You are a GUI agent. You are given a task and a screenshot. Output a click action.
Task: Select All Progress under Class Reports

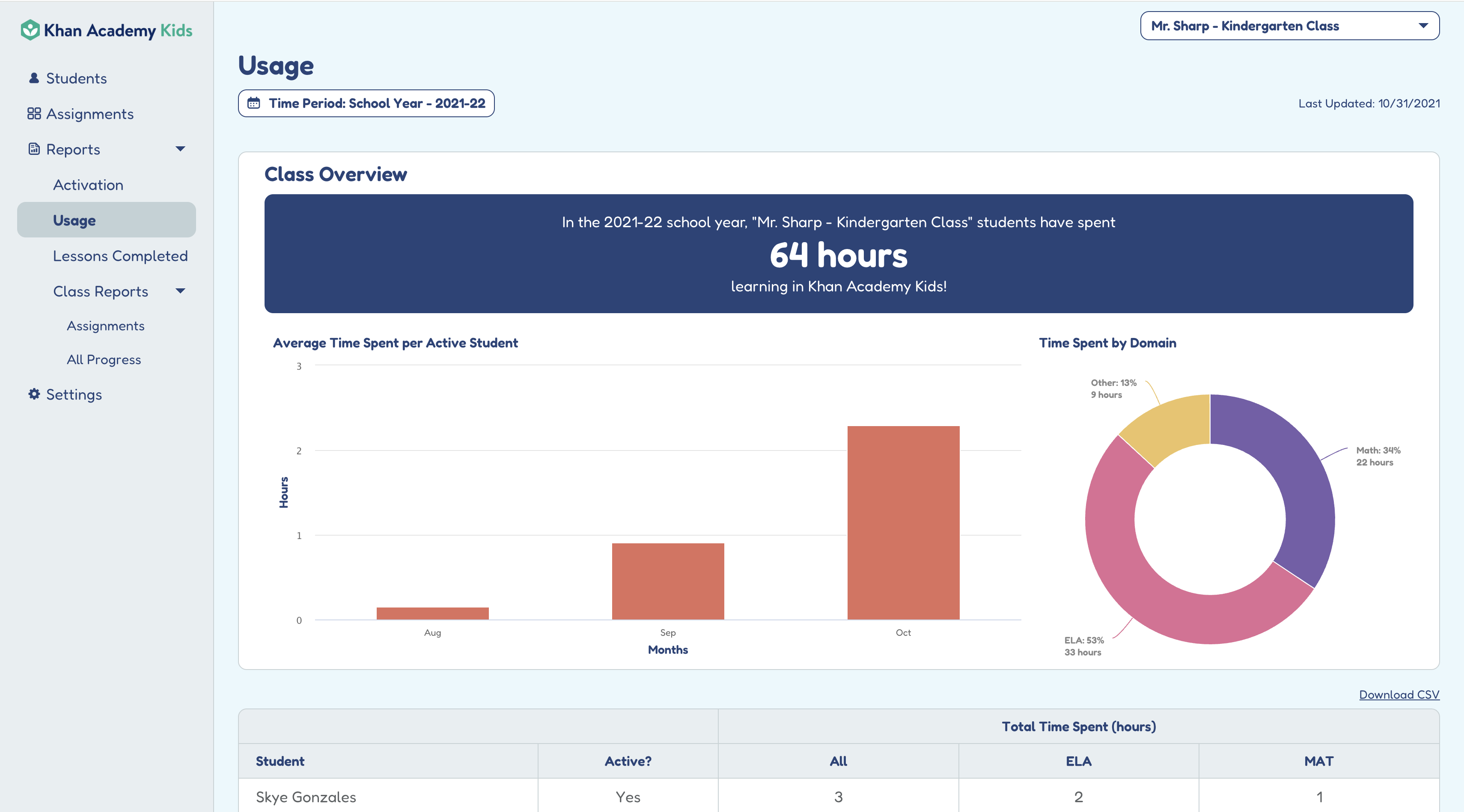pyautogui.click(x=104, y=359)
